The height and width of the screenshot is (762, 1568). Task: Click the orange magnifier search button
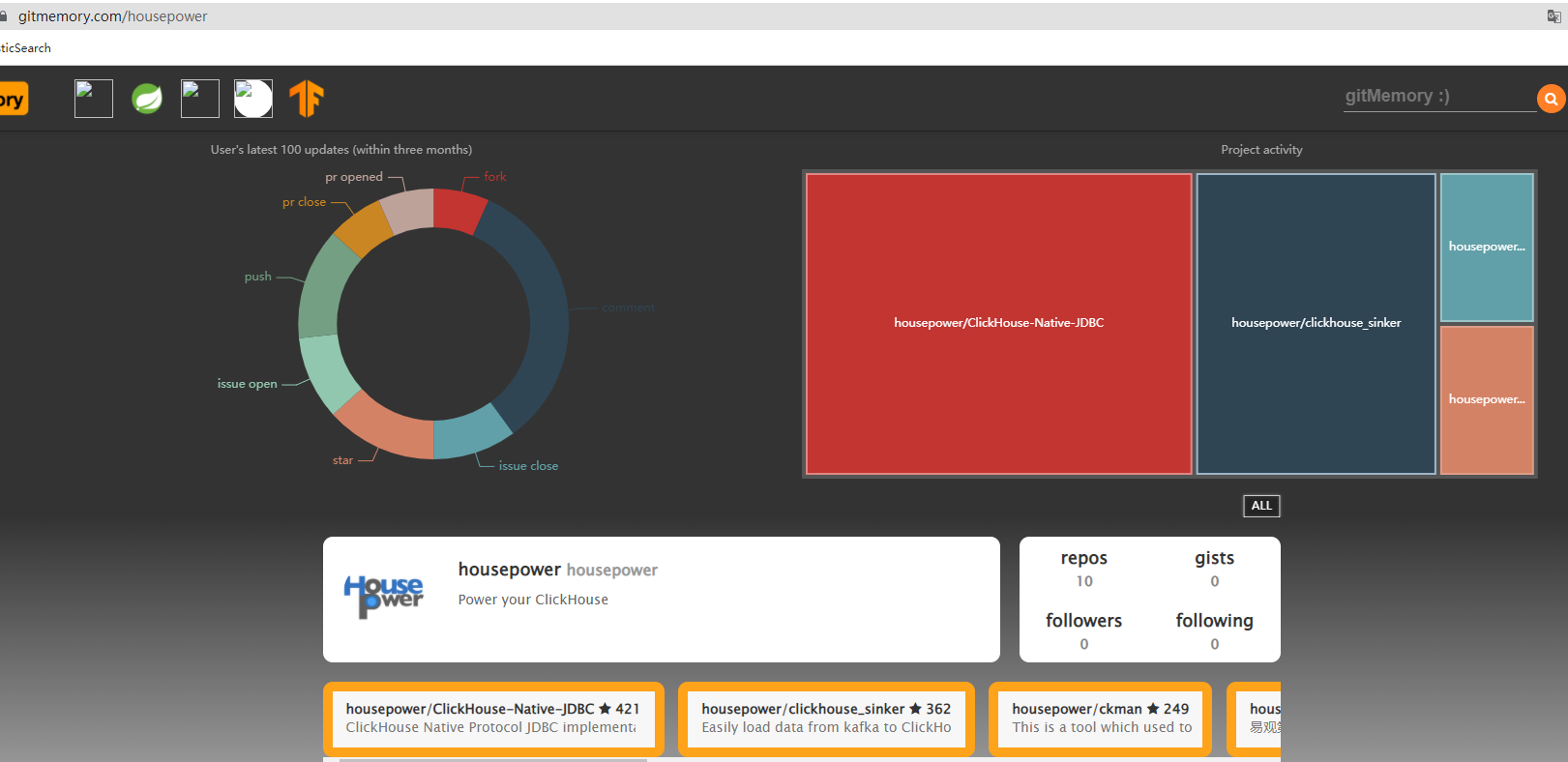pos(1551,99)
